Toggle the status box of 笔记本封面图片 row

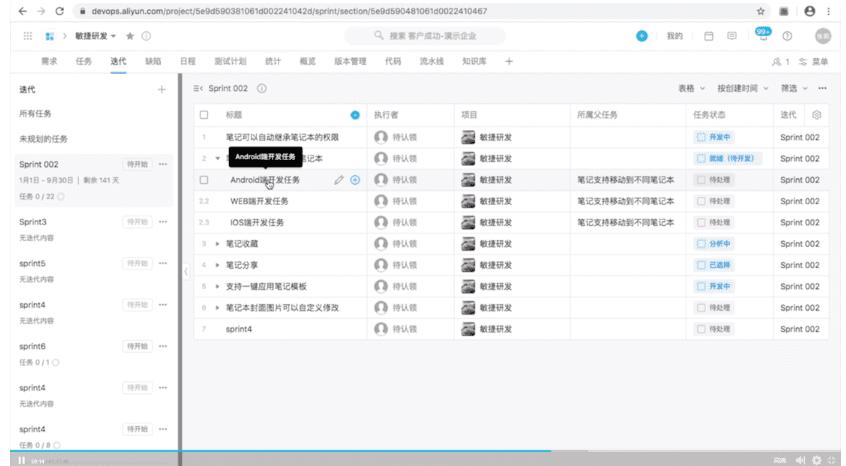(701, 307)
